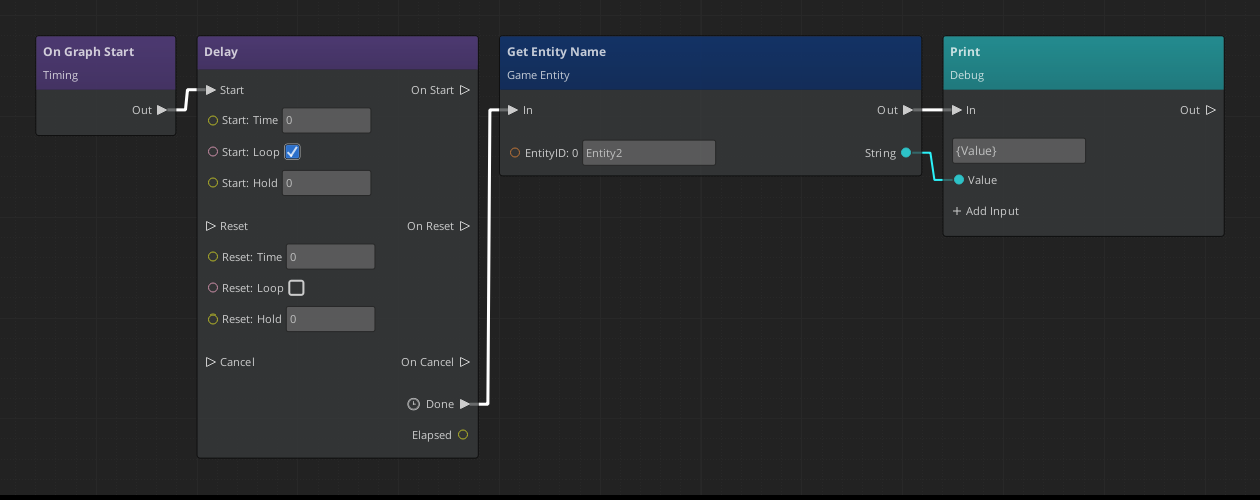The width and height of the screenshot is (1260, 500).
Task: Click the Elapsed output port circle
Action: pyautogui.click(x=463, y=435)
